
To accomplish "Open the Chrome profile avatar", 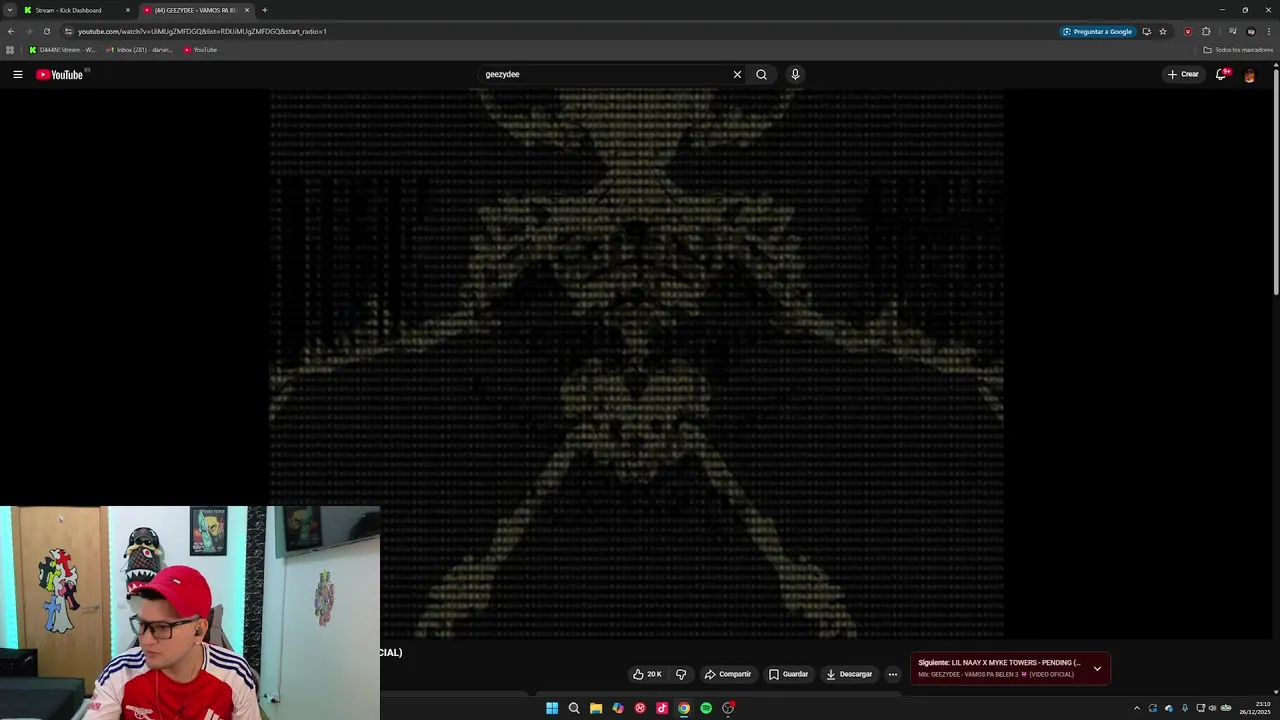I will (1250, 31).
